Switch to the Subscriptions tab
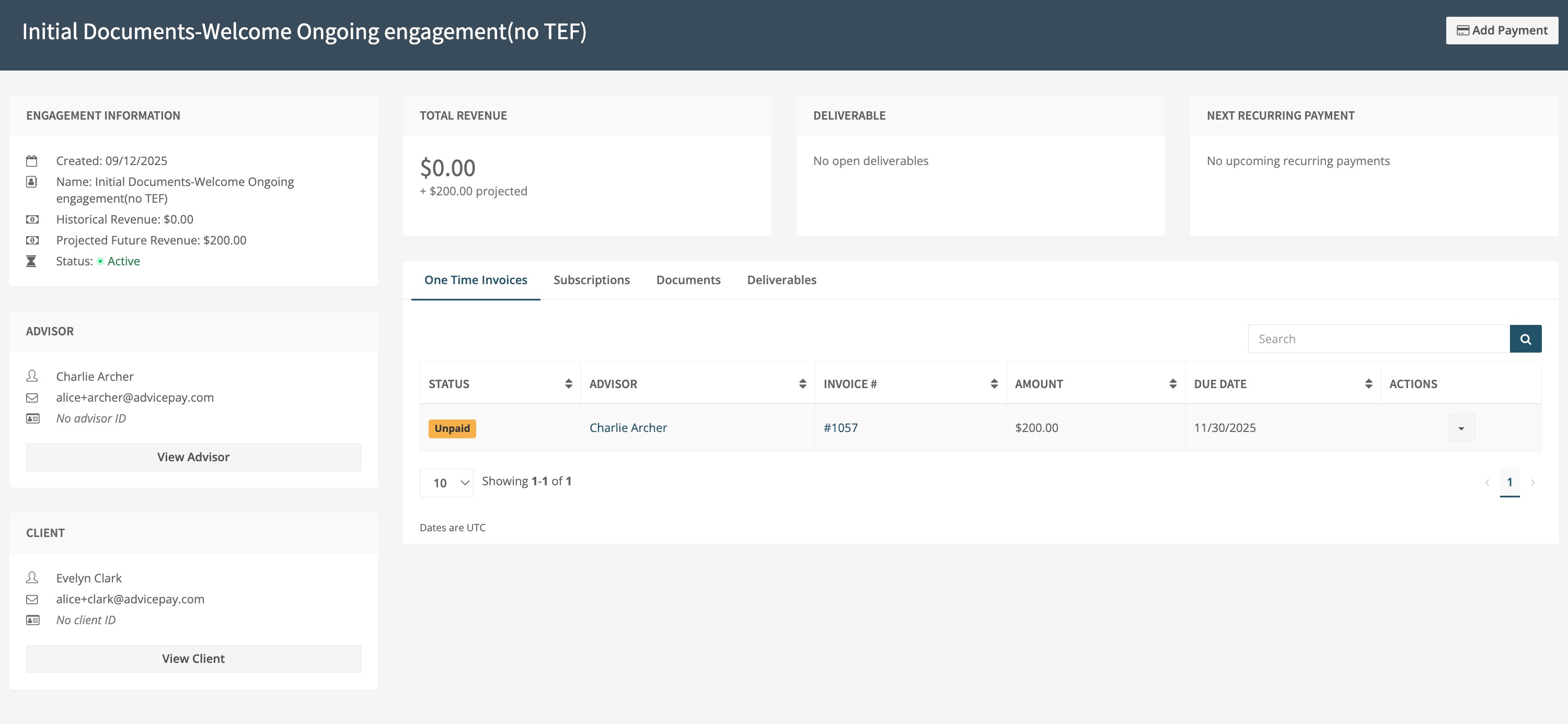This screenshot has width=1568, height=724. (x=591, y=280)
